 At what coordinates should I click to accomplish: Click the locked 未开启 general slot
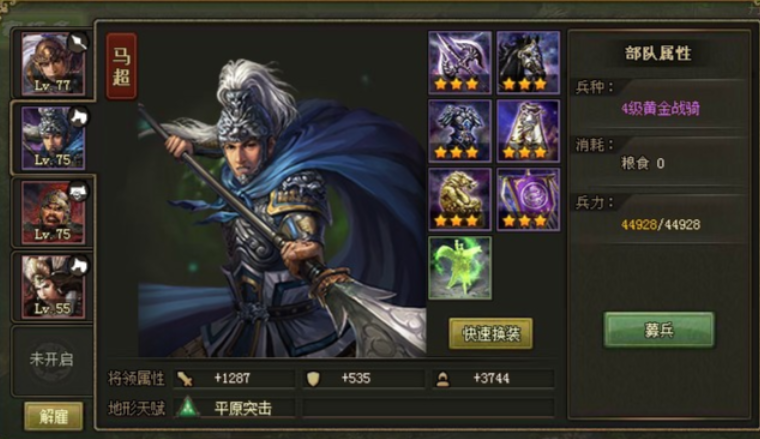51,360
